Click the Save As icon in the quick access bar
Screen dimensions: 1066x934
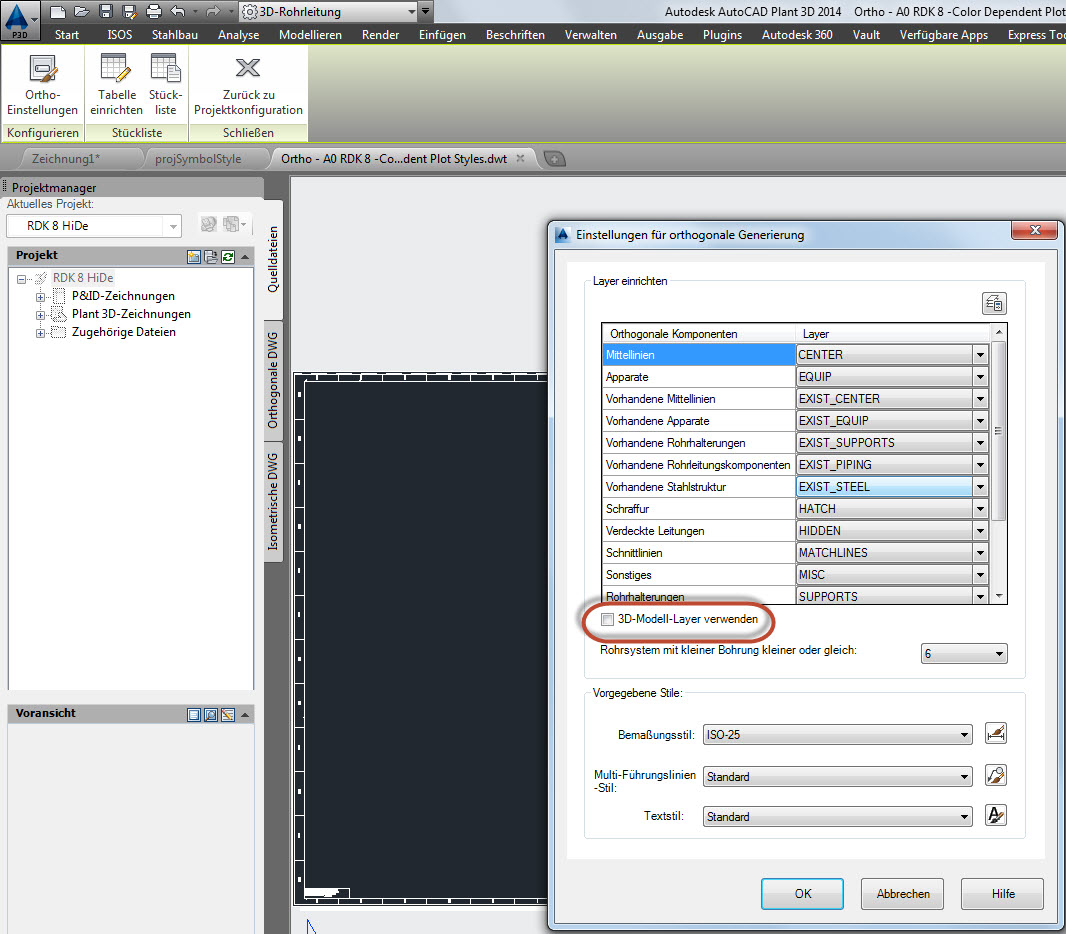coord(129,12)
